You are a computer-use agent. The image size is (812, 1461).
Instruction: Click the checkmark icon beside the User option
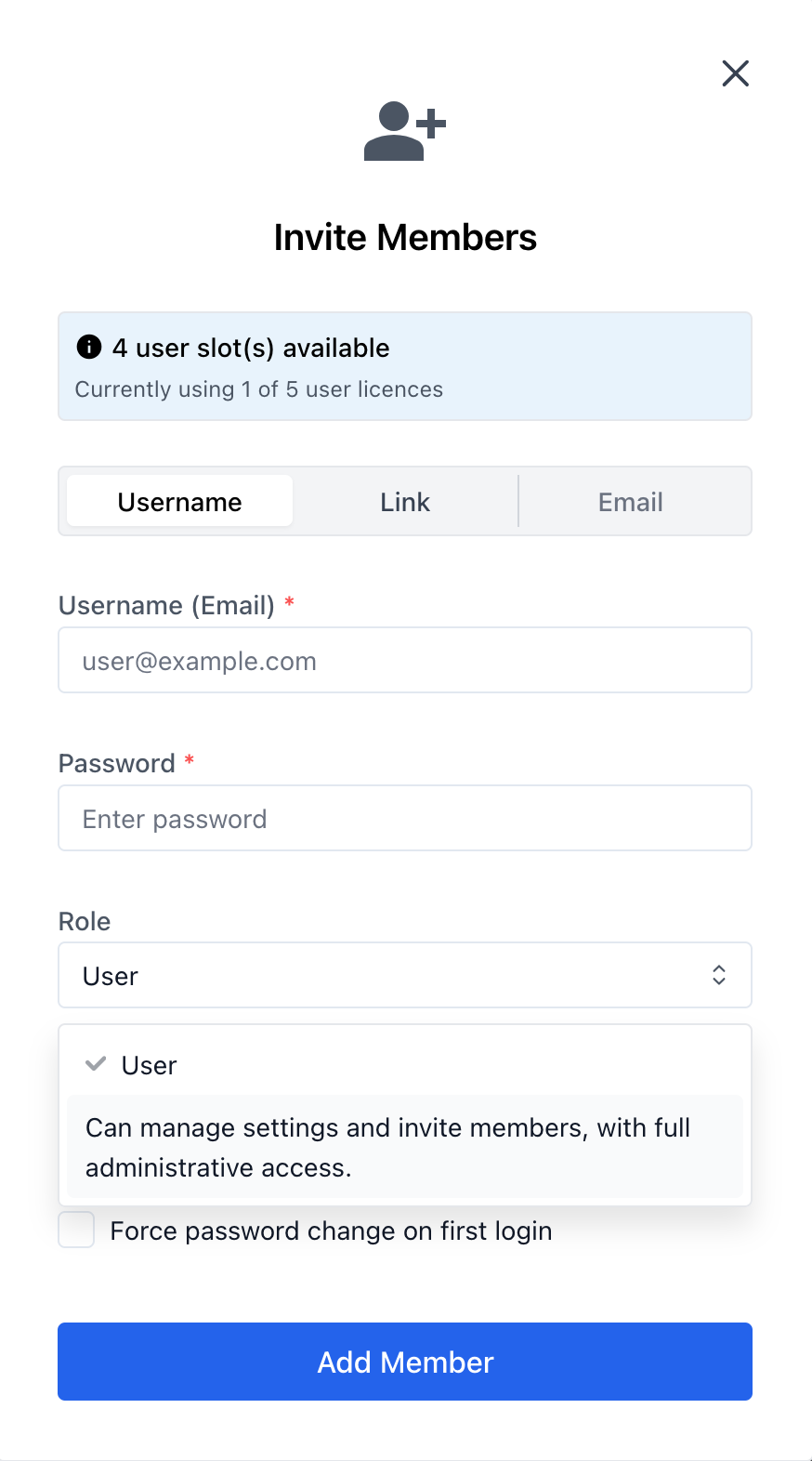pos(95,1064)
